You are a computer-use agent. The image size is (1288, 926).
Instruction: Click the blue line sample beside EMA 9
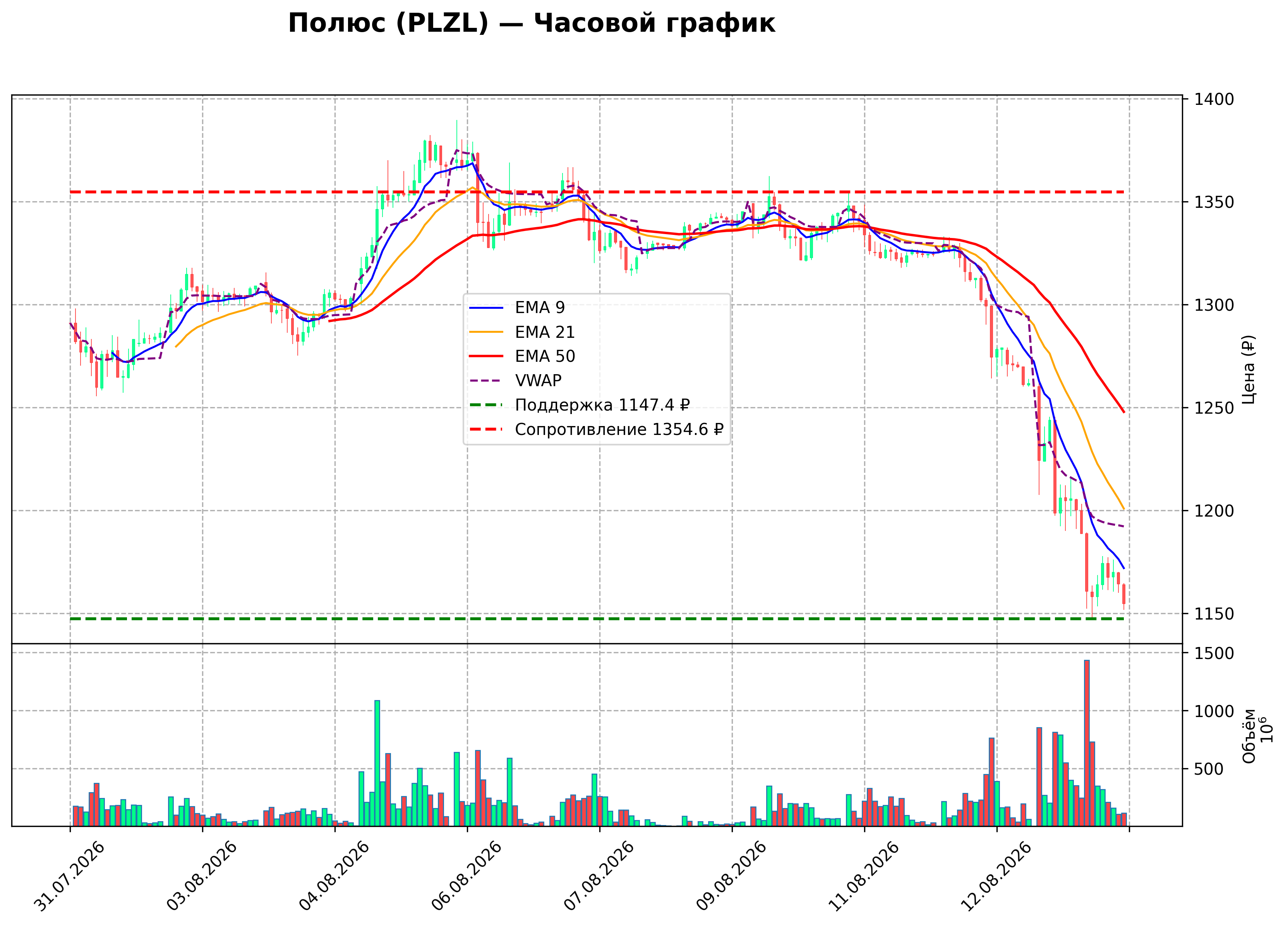click(x=486, y=308)
